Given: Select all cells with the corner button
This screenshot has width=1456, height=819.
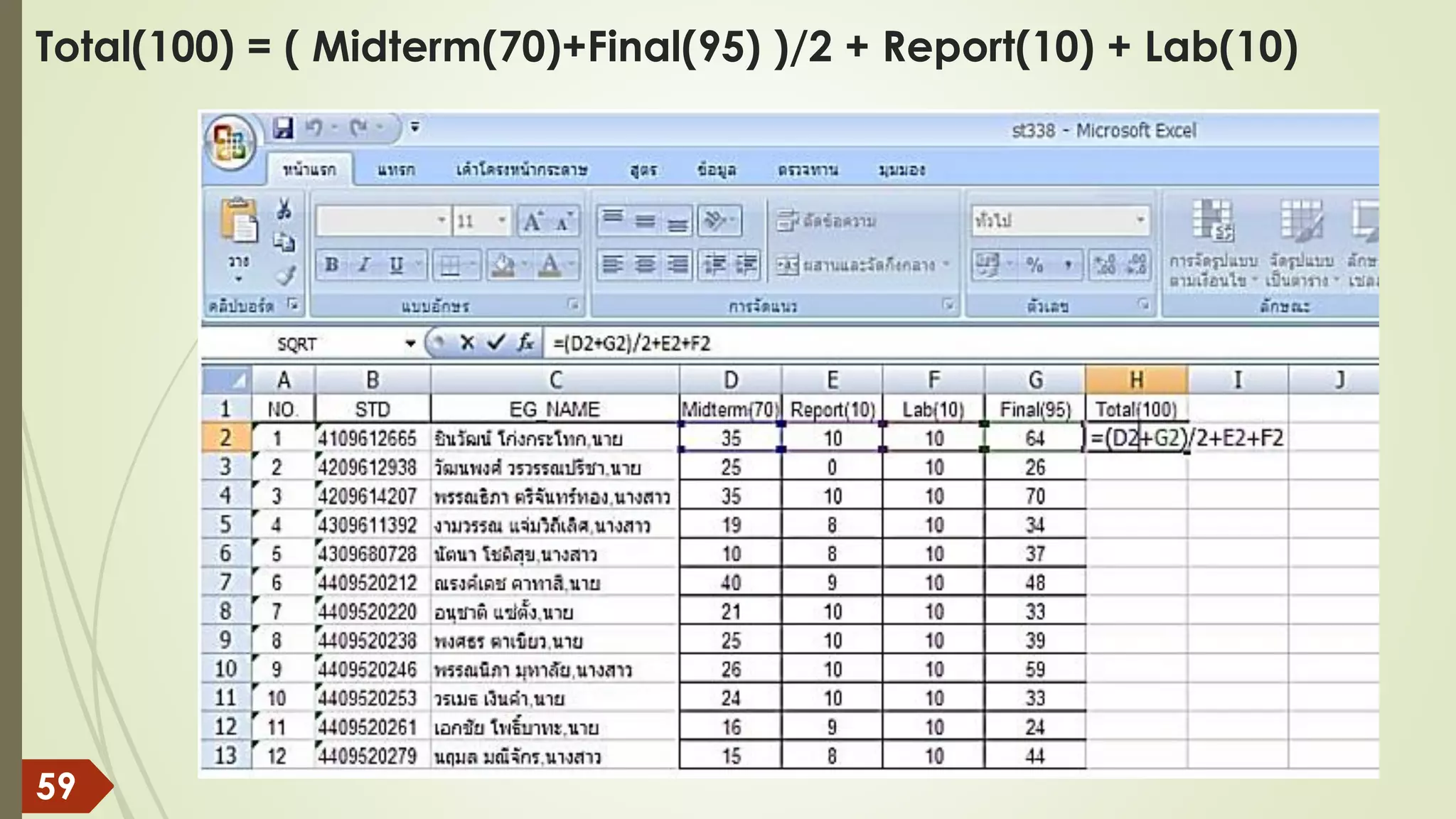Looking at the screenshot, I should point(227,380).
